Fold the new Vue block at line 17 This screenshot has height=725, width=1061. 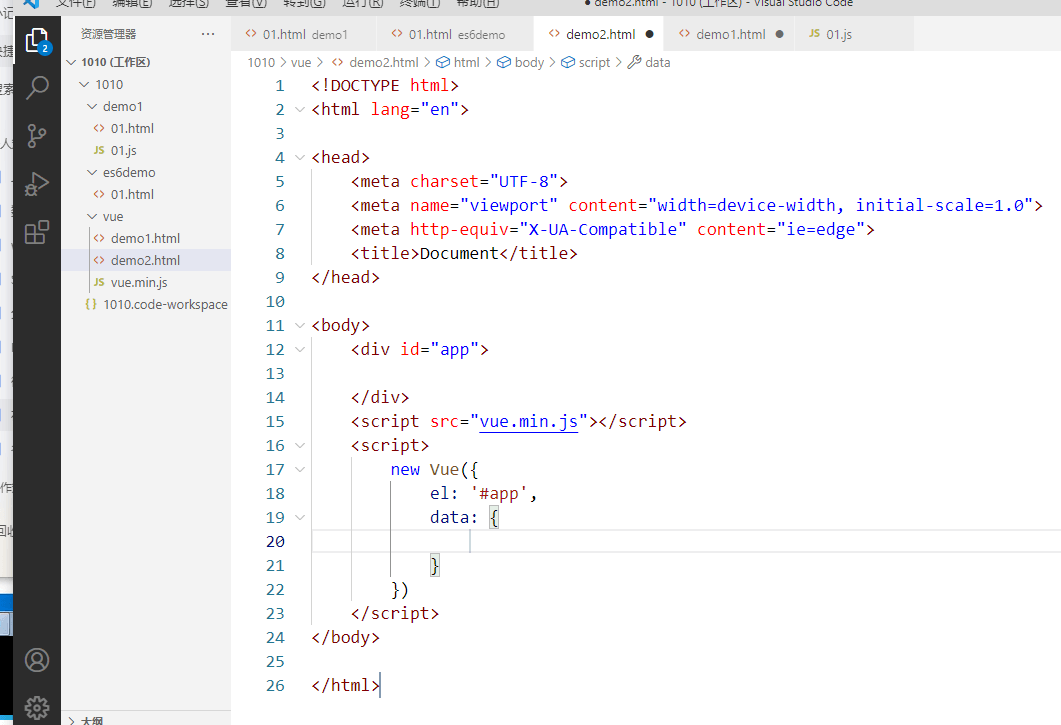[300, 469]
